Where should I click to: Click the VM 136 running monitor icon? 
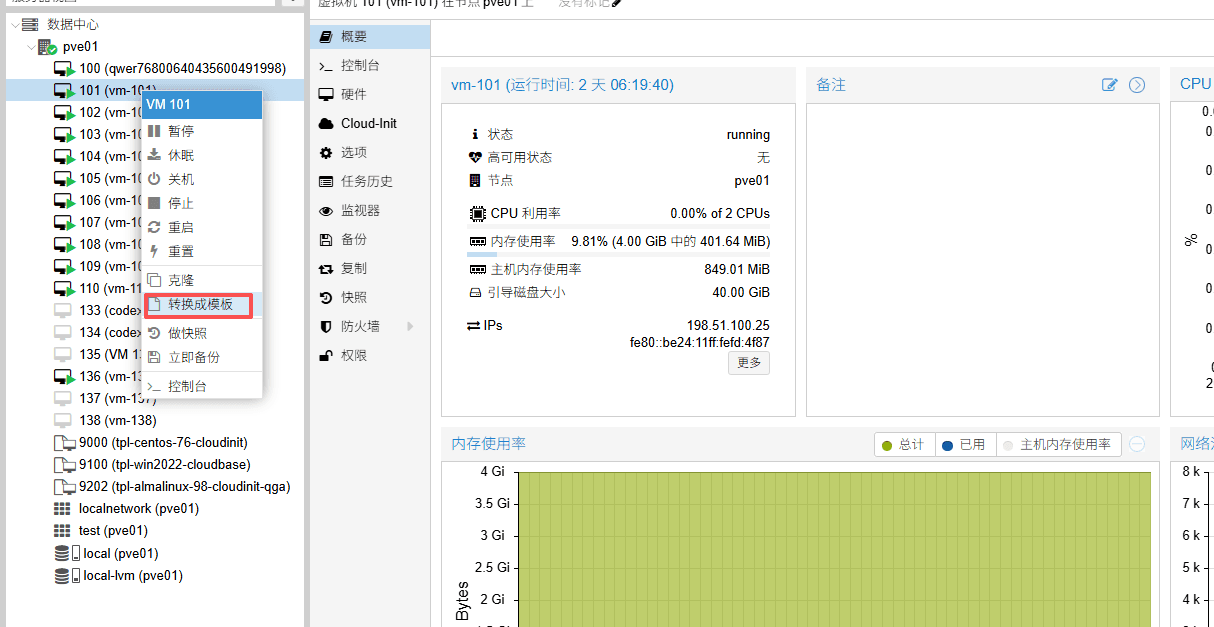[x=64, y=376]
